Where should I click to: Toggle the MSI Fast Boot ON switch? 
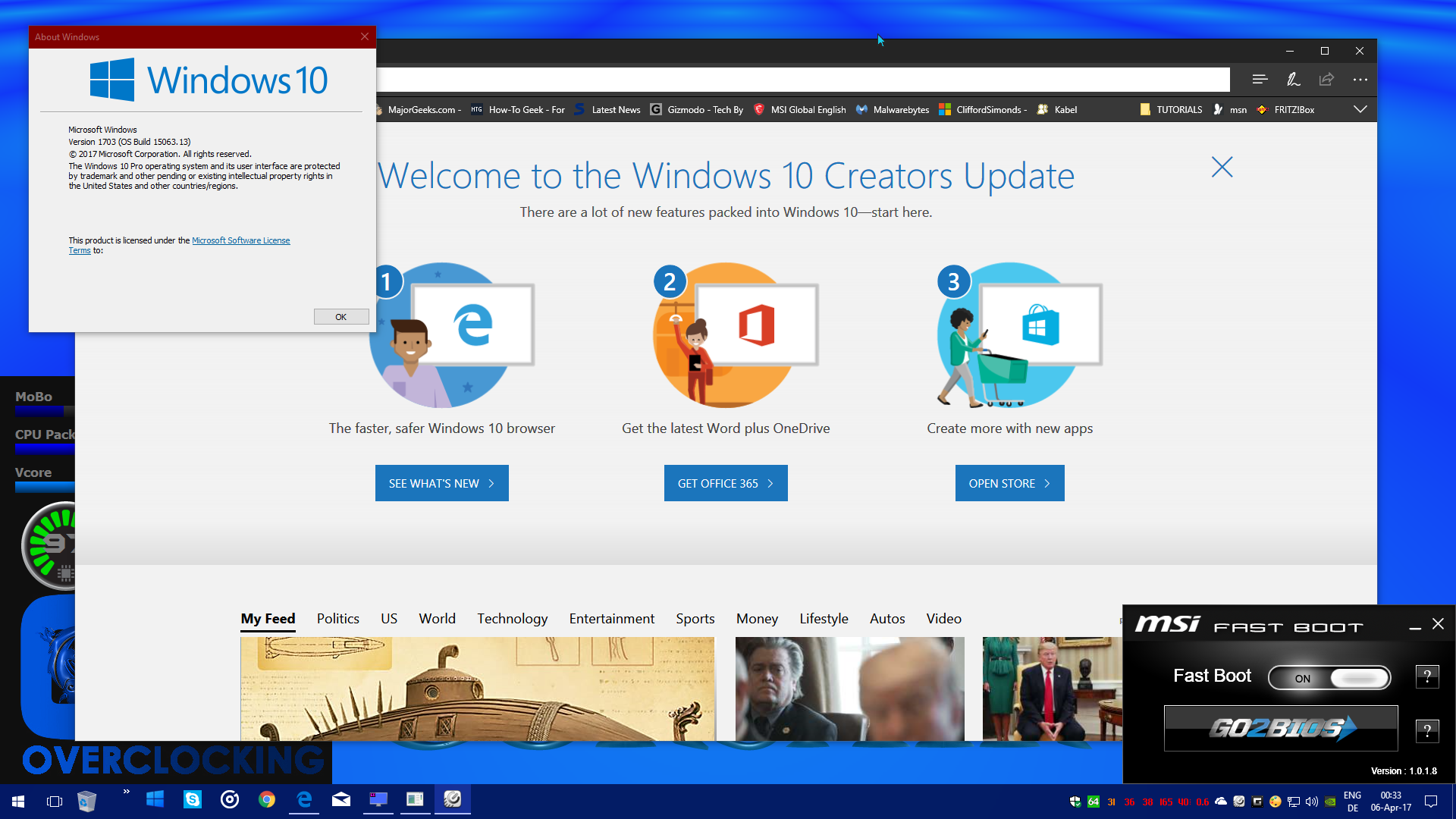pos(1329,678)
